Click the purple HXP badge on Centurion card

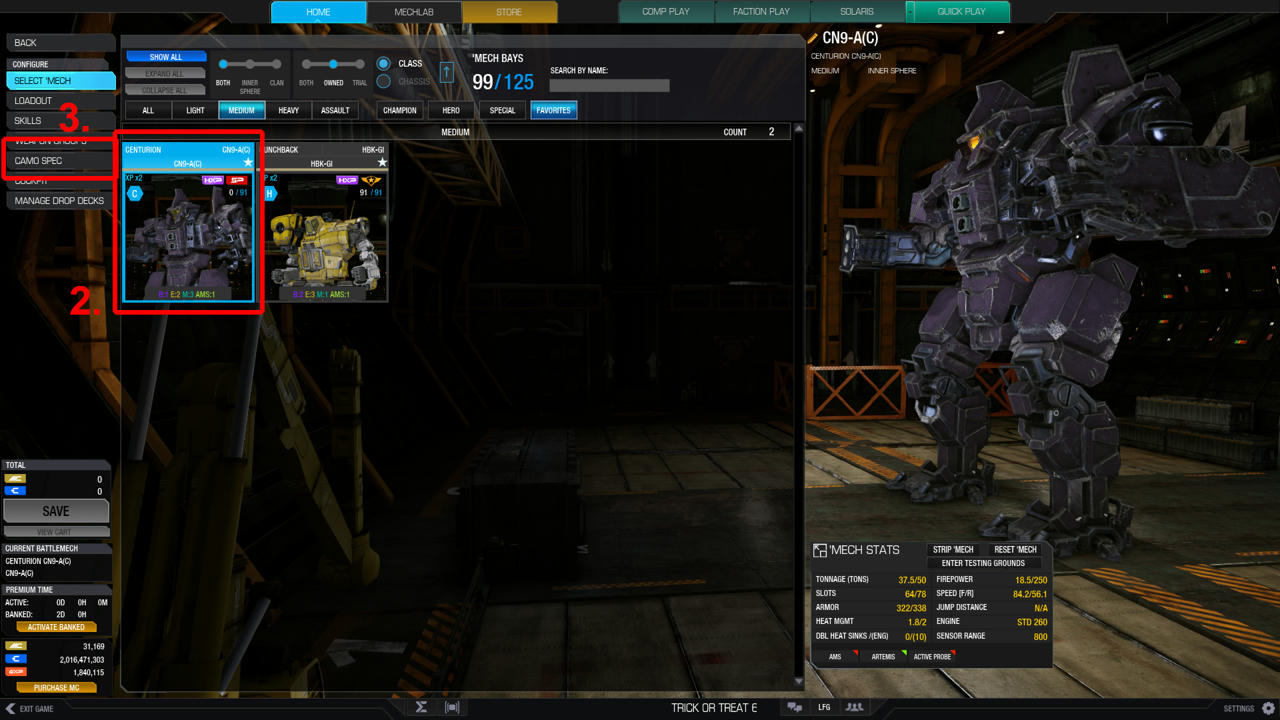(213, 180)
